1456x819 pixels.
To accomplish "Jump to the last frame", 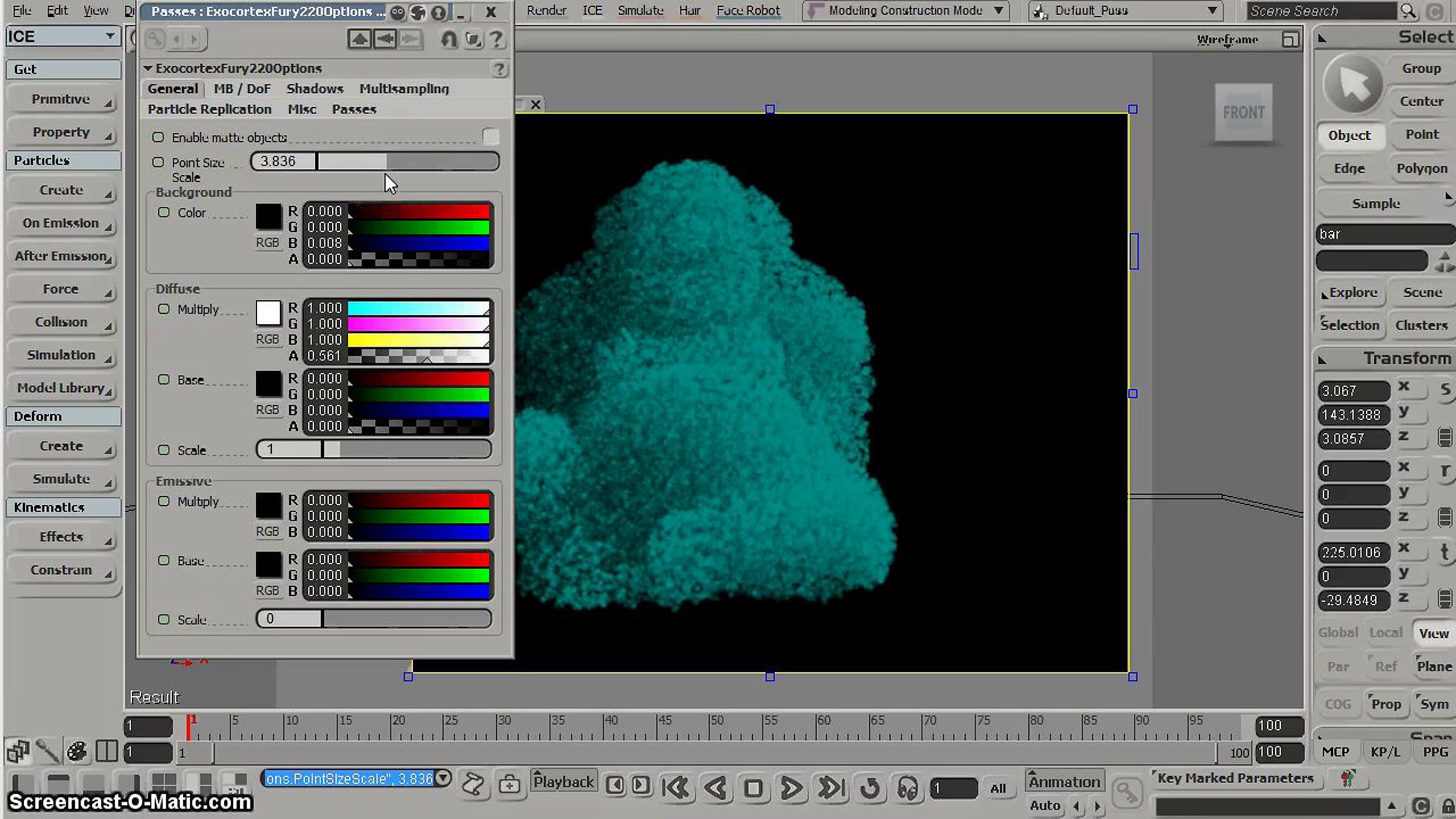I will point(831,788).
